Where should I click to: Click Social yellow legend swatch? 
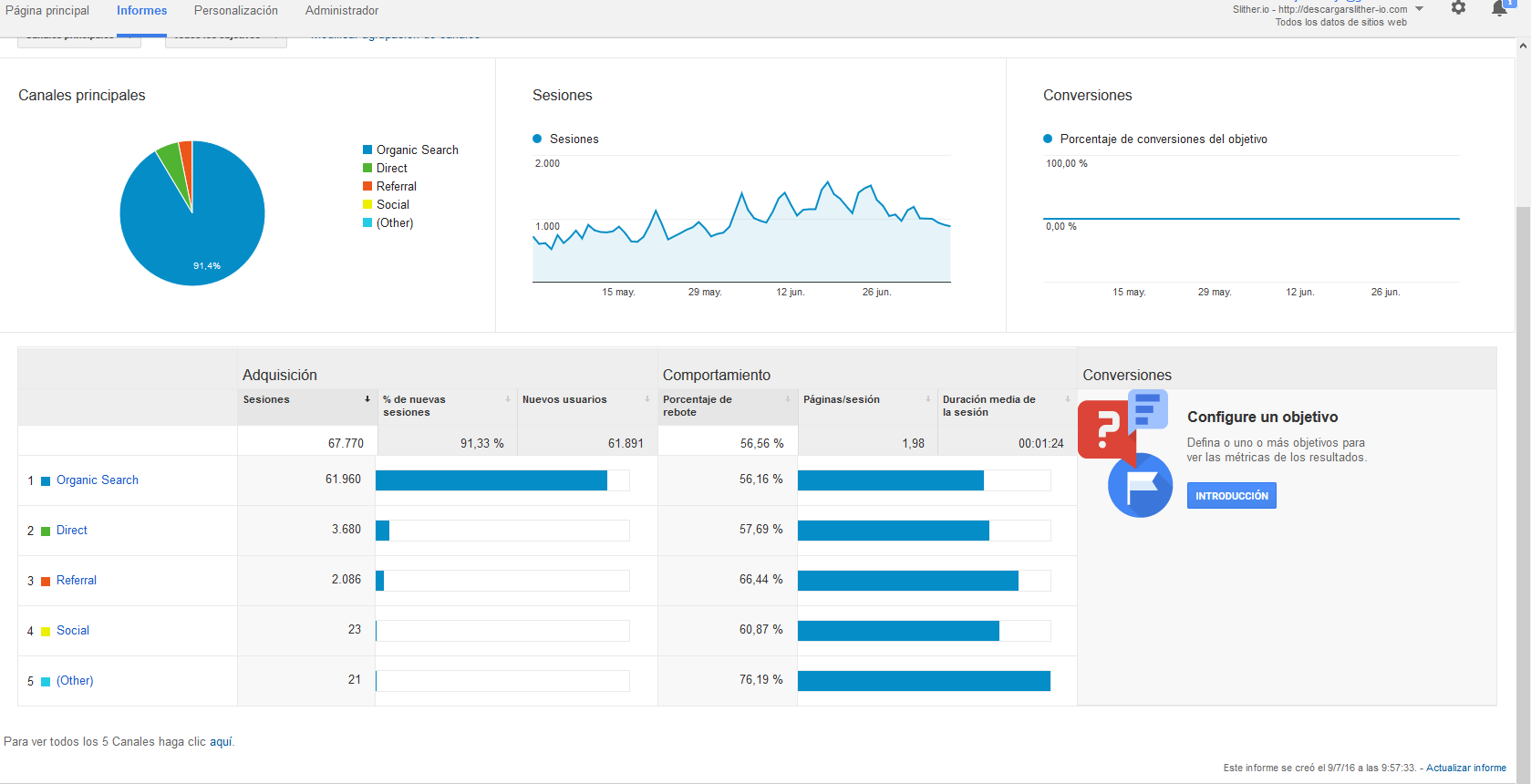pyautogui.click(x=367, y=204)
